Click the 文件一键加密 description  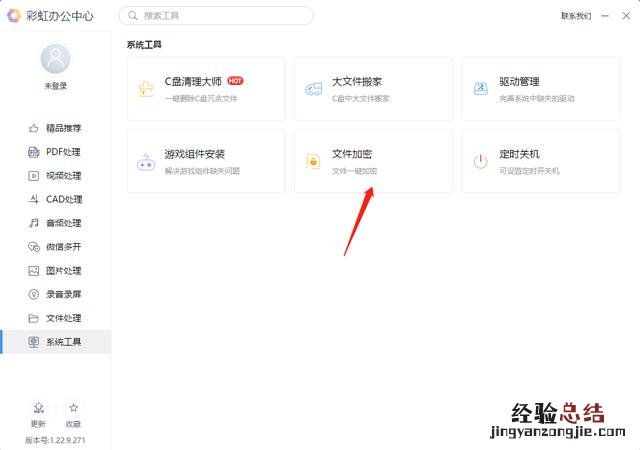click(x=354, y=171)
